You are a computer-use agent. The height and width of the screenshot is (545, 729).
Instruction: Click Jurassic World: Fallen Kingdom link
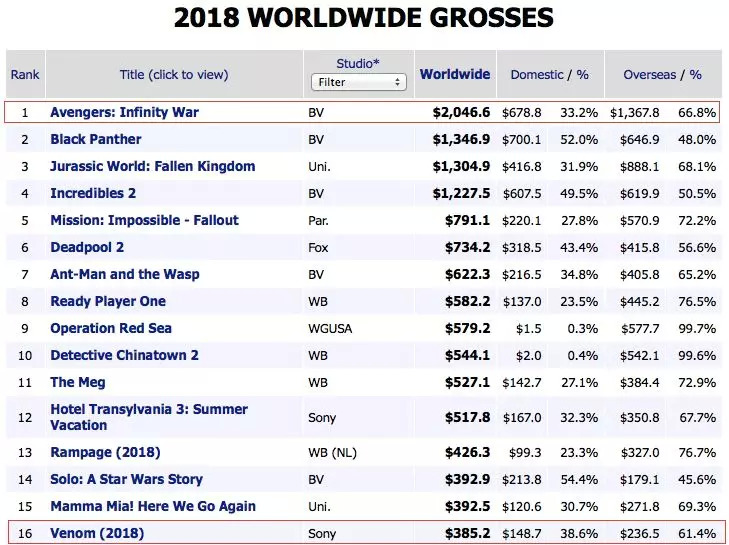(152, 166)
